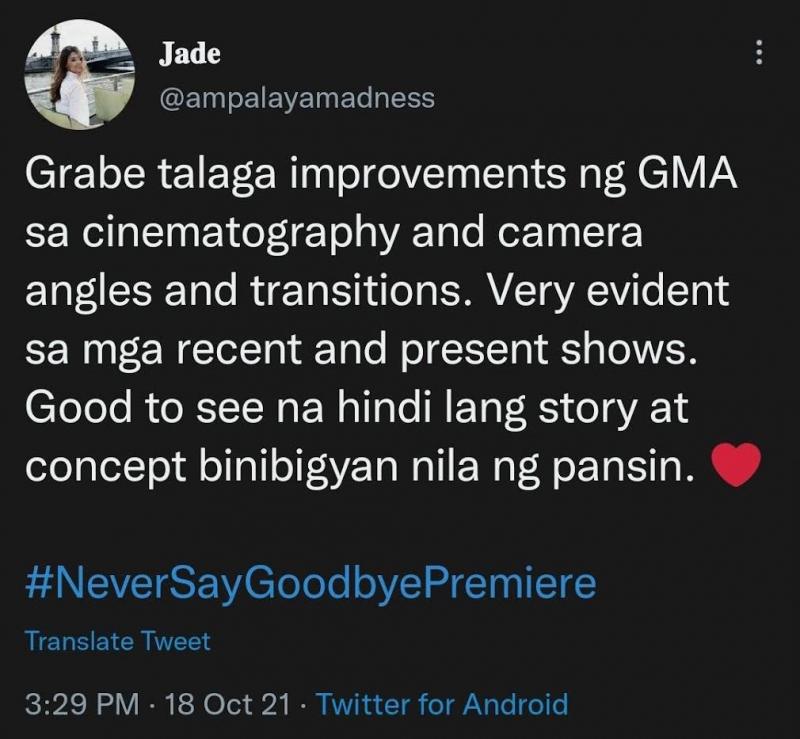The image size is (800, 739).
Task: Open the Twitter for Android source link
Action: tap(442, 704)
